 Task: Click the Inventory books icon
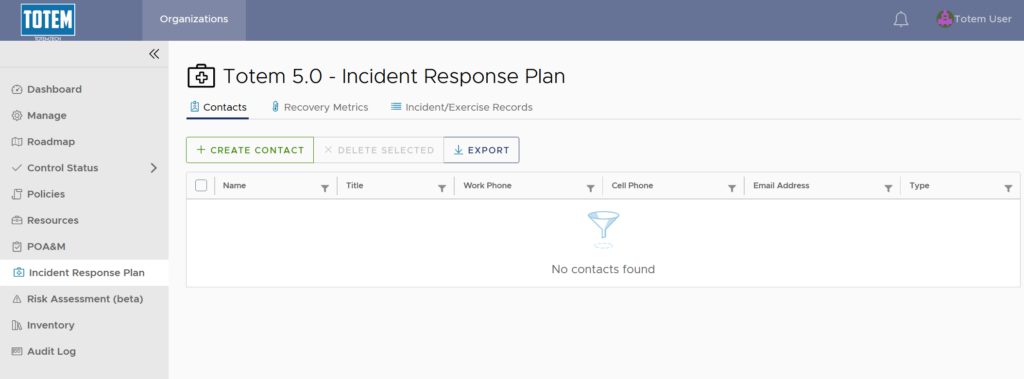point(17,325)
